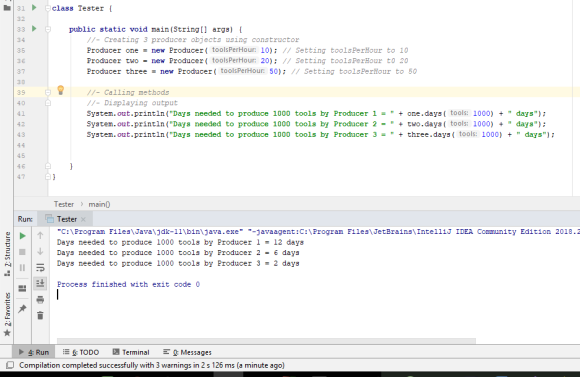Click 'two.days' call on line 42
The width and height of the screenshot is (580, 377).
pyautogui.click(x=424, y=124)
